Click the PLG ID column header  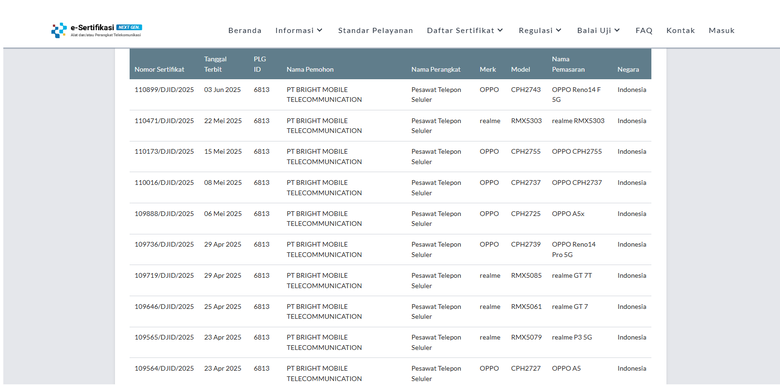(260, 64)
